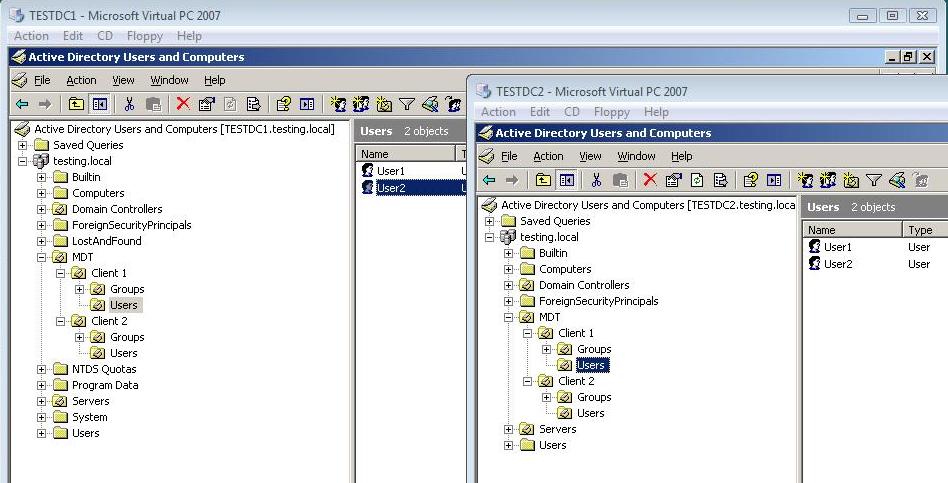Collapse Client 1 node in TESTDC1 tree
This screenshot has height=483, width=948.
[60, 273]
